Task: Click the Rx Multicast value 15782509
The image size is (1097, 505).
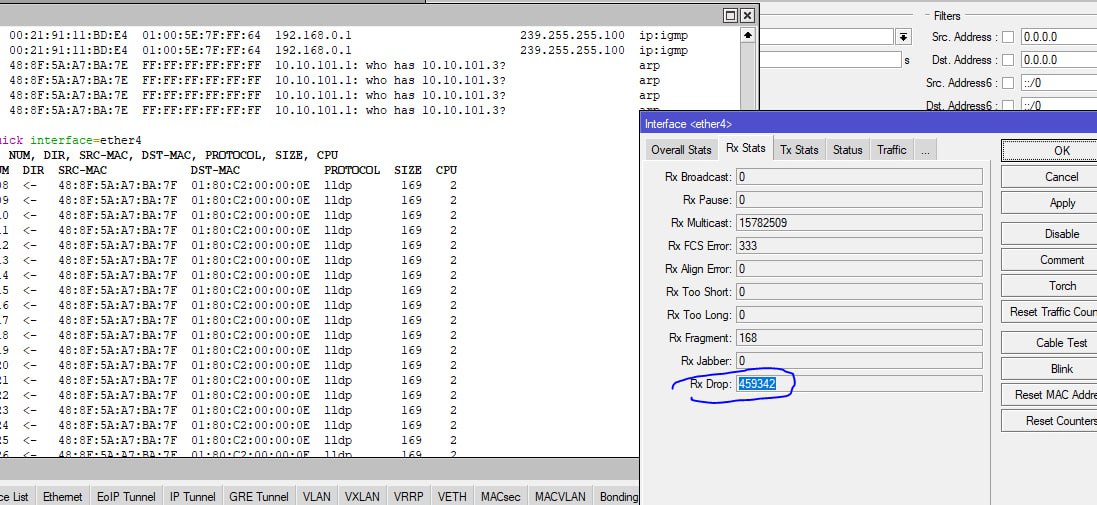Action: [859, 223]
